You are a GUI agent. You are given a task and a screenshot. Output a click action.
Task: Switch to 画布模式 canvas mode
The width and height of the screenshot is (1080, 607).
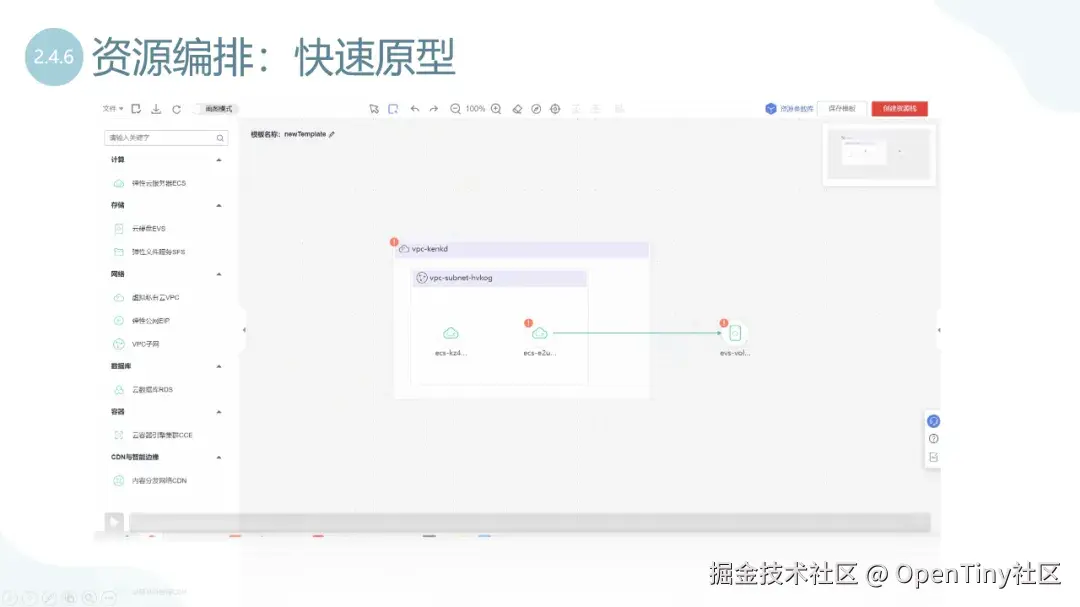point(218,109)
